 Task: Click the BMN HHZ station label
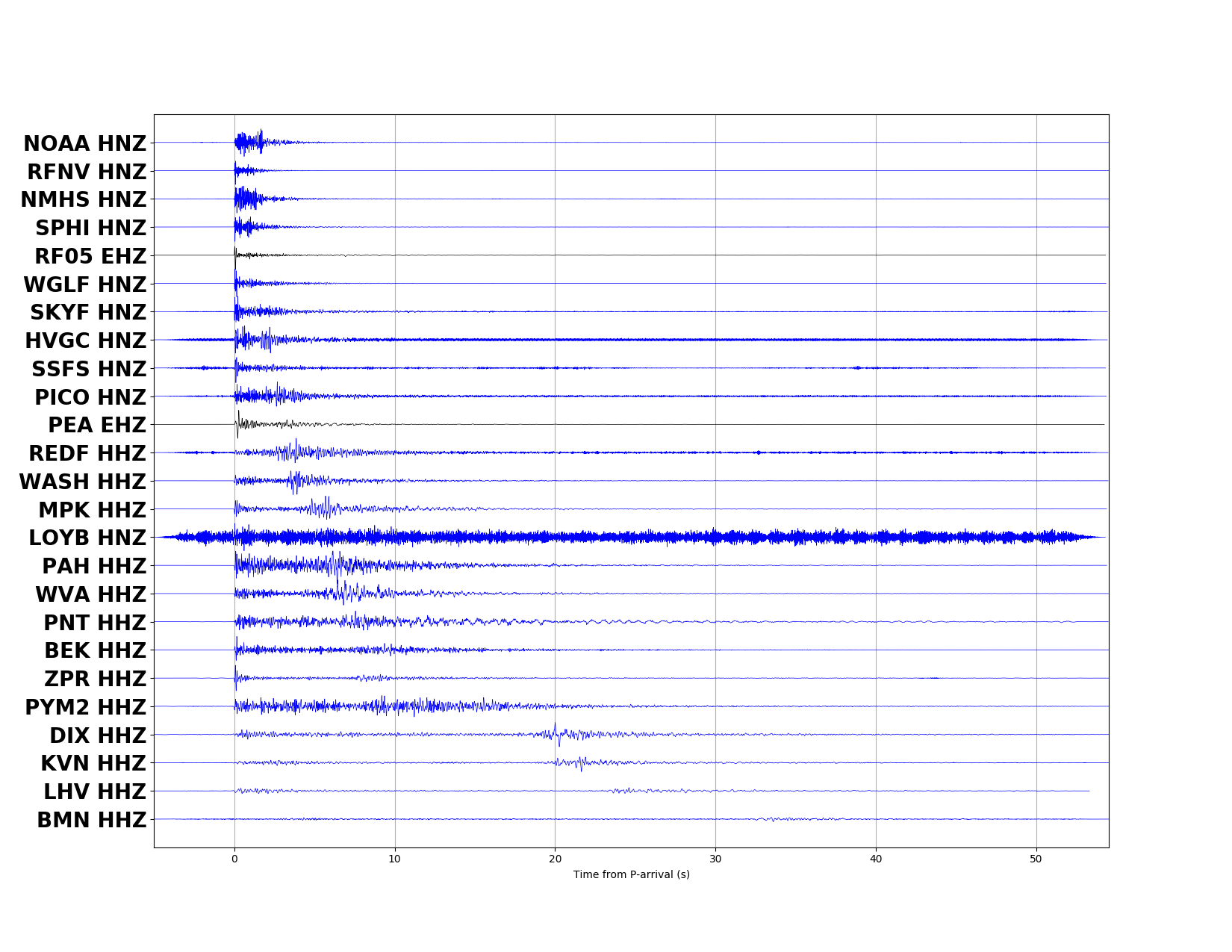tap(91, 820)
